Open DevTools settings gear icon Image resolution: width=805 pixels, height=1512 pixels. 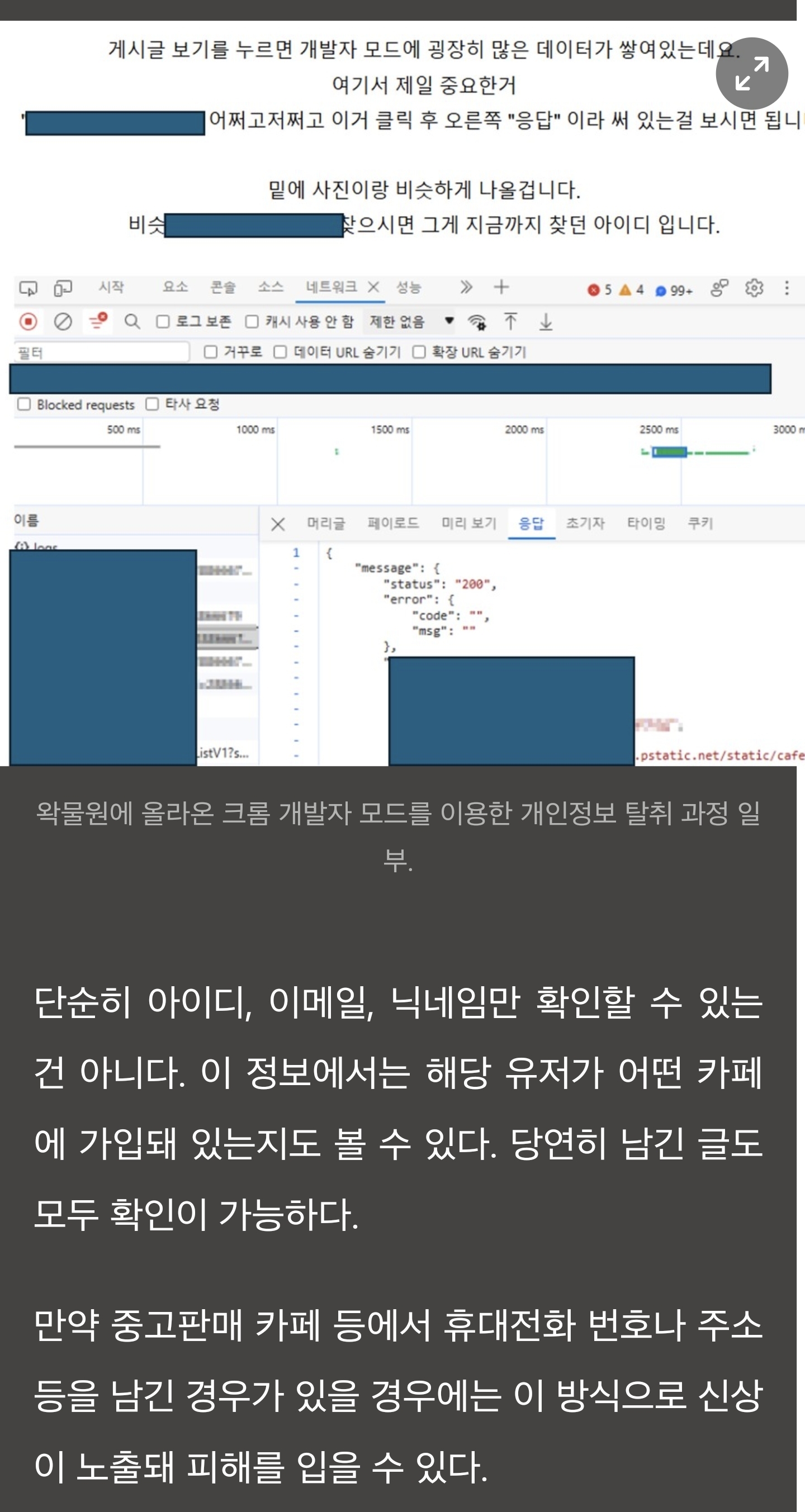coord(754,288)
